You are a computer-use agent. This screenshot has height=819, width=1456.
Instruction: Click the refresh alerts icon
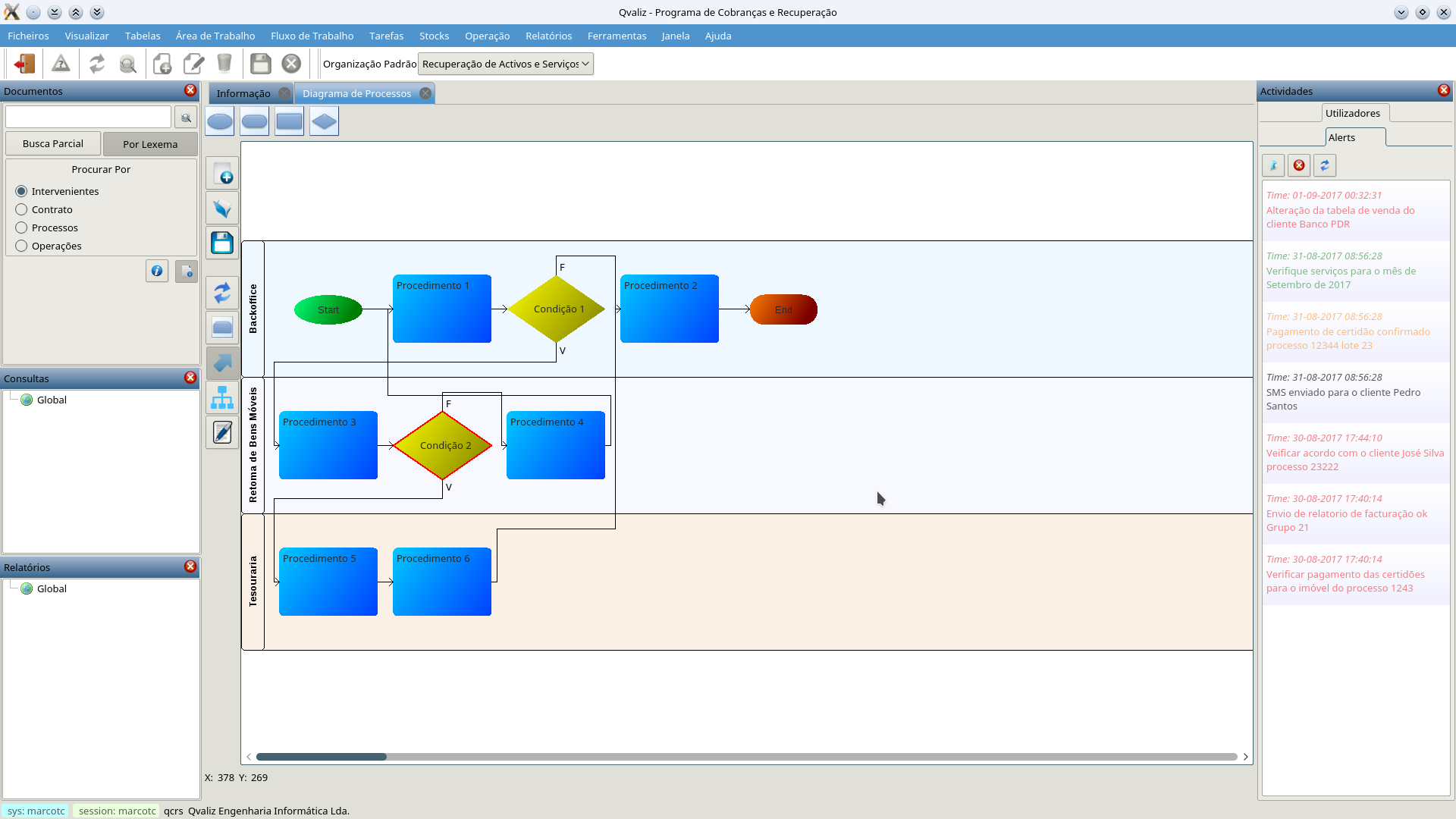(x=1325, y=165)
